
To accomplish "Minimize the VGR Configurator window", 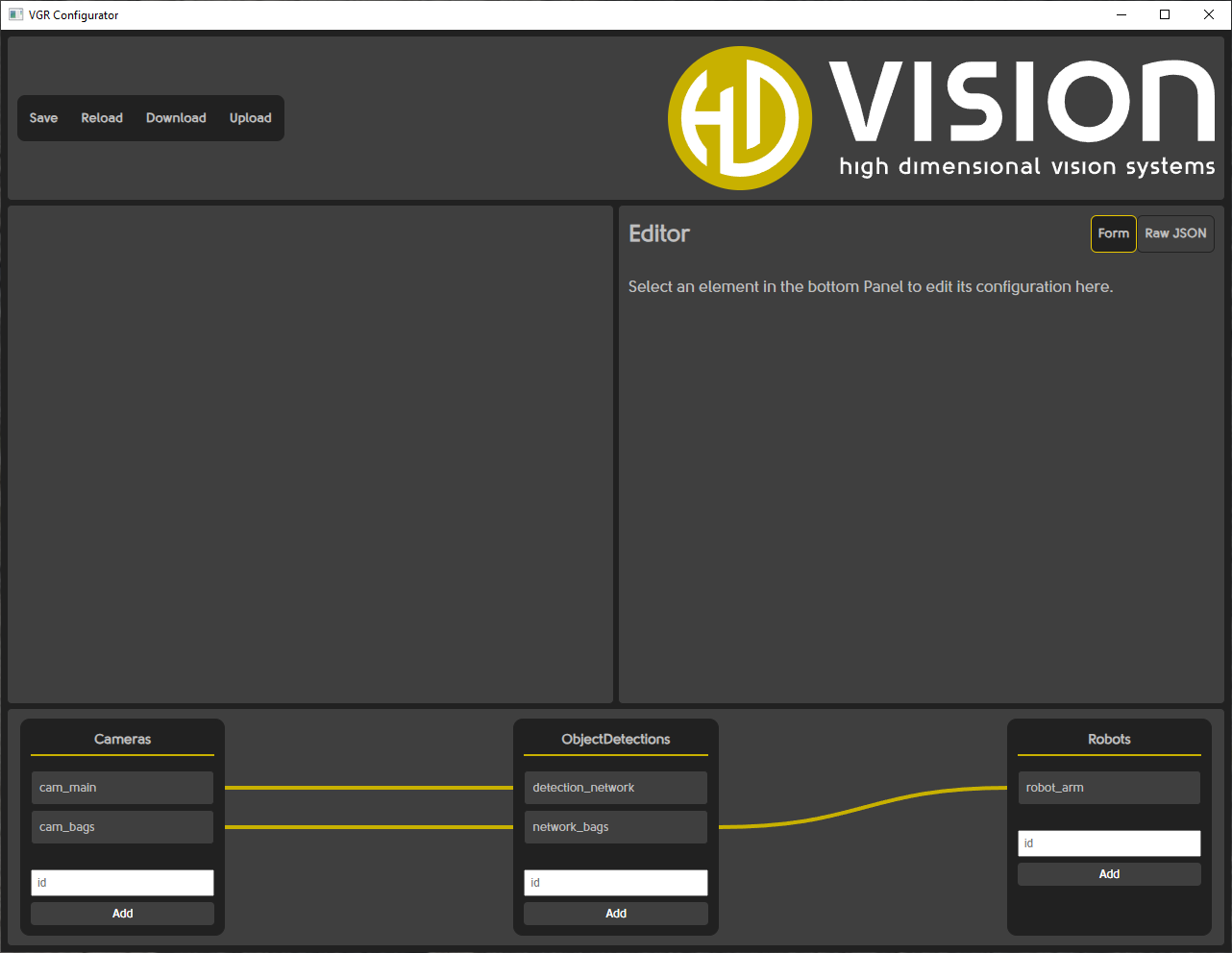I will (x=1121, y=14).
